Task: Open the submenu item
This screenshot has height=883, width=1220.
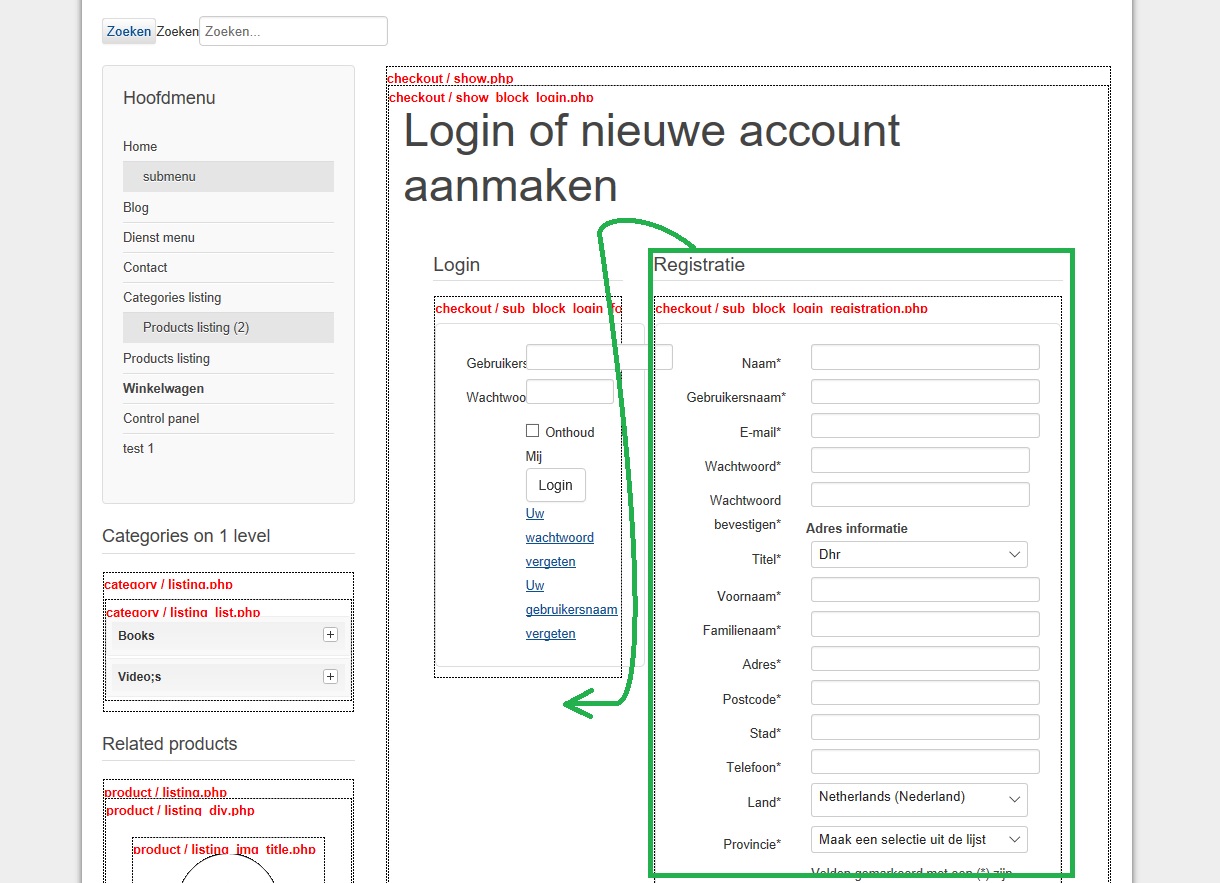Action: [228, 176]
